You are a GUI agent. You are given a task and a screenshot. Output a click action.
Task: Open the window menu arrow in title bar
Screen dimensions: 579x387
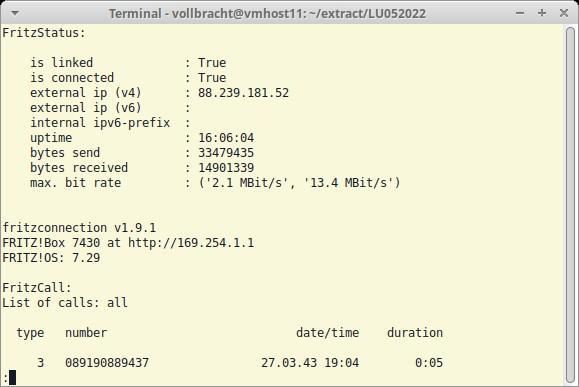(15, 13)
